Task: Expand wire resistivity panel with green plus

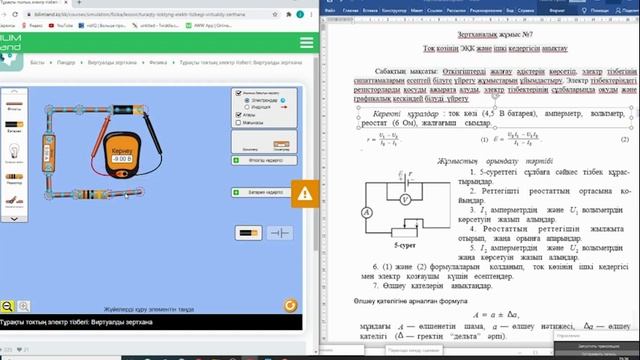Action: (x=236, y=160)
